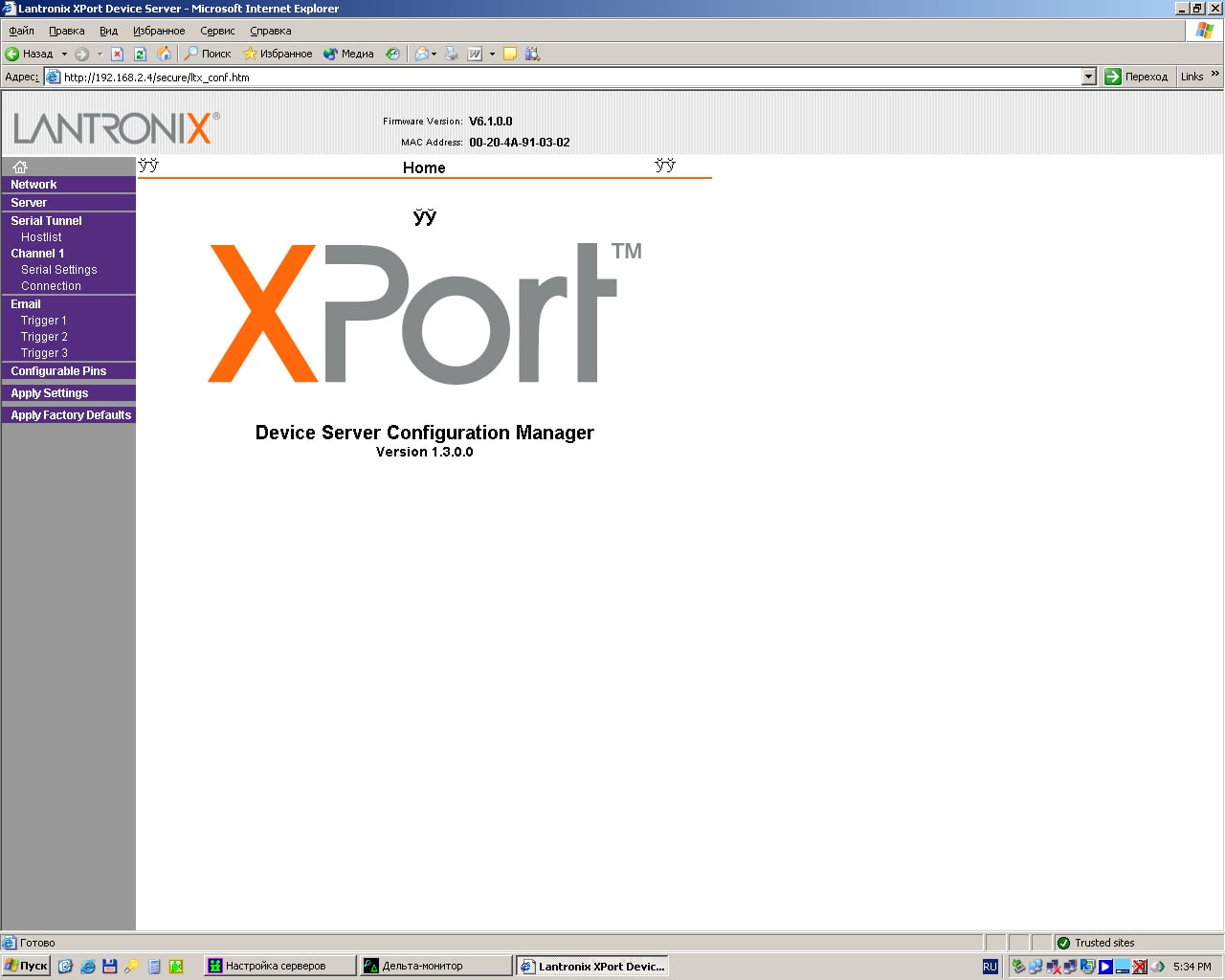Click the system clock showing 5:34 PM
The width and height of the screenshot is (1225, 980).
[x=1192, y=967]
